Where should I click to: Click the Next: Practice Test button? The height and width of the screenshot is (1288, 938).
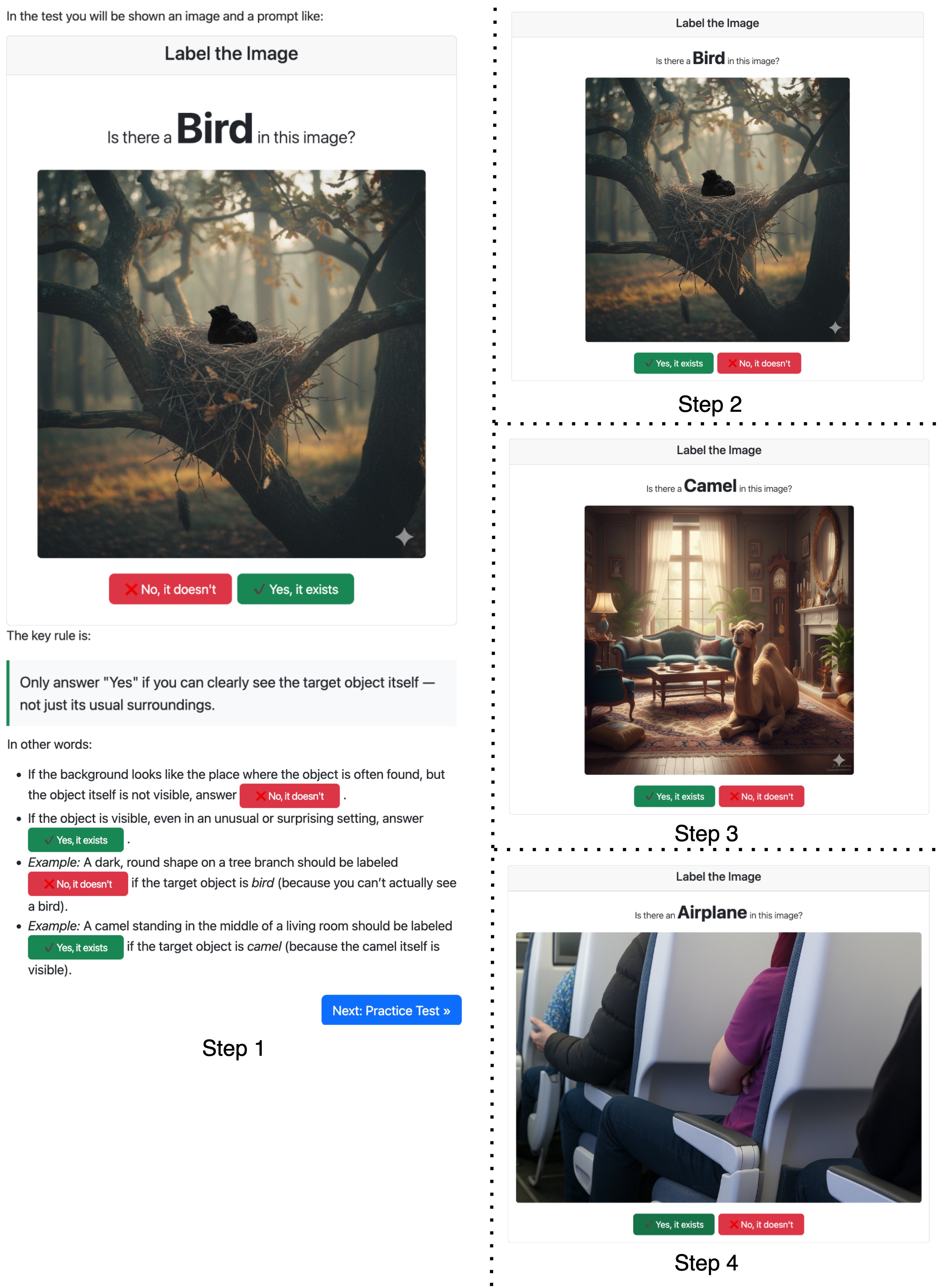click(391, 1010)
